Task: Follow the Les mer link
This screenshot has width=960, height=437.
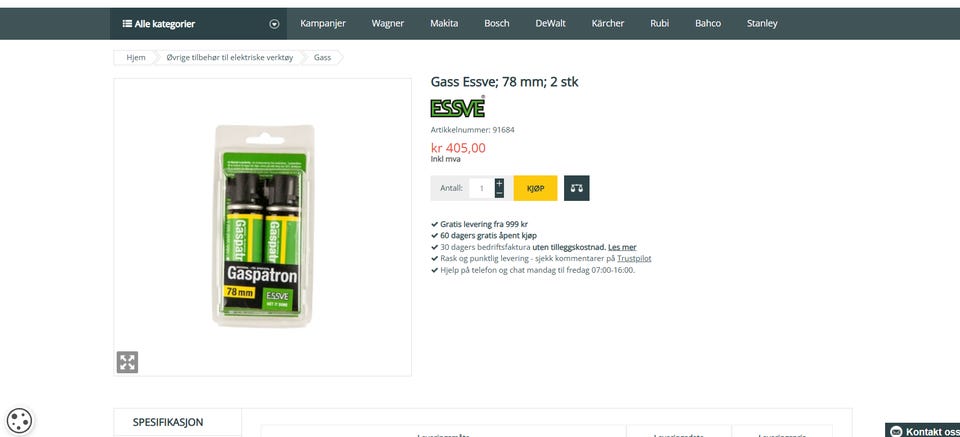Action: coord(622,247)
